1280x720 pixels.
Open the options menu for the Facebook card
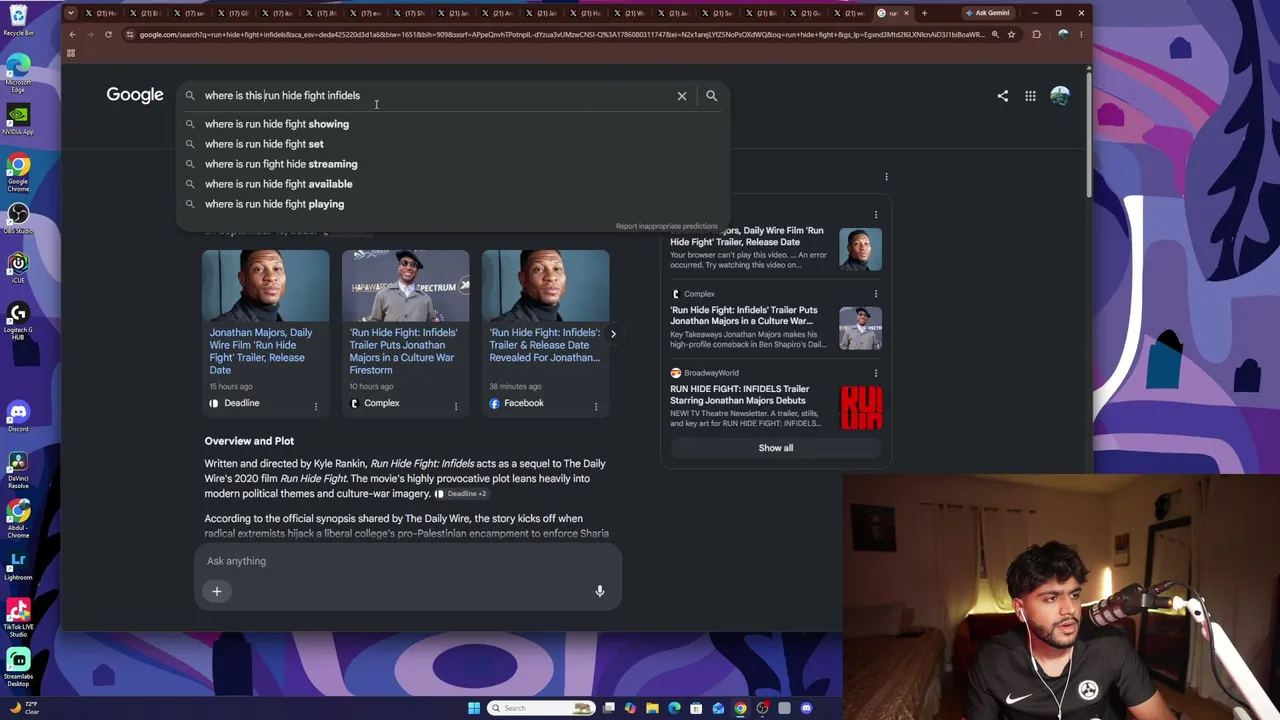(x=596, y=406)
